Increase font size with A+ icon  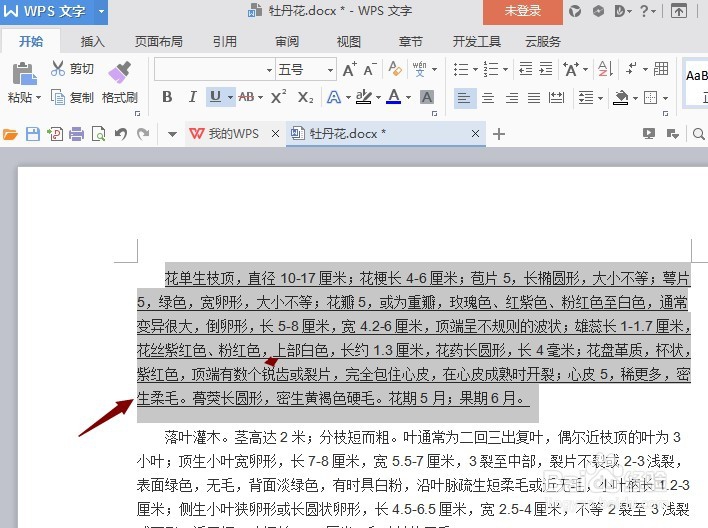click(x=349, y=70)
